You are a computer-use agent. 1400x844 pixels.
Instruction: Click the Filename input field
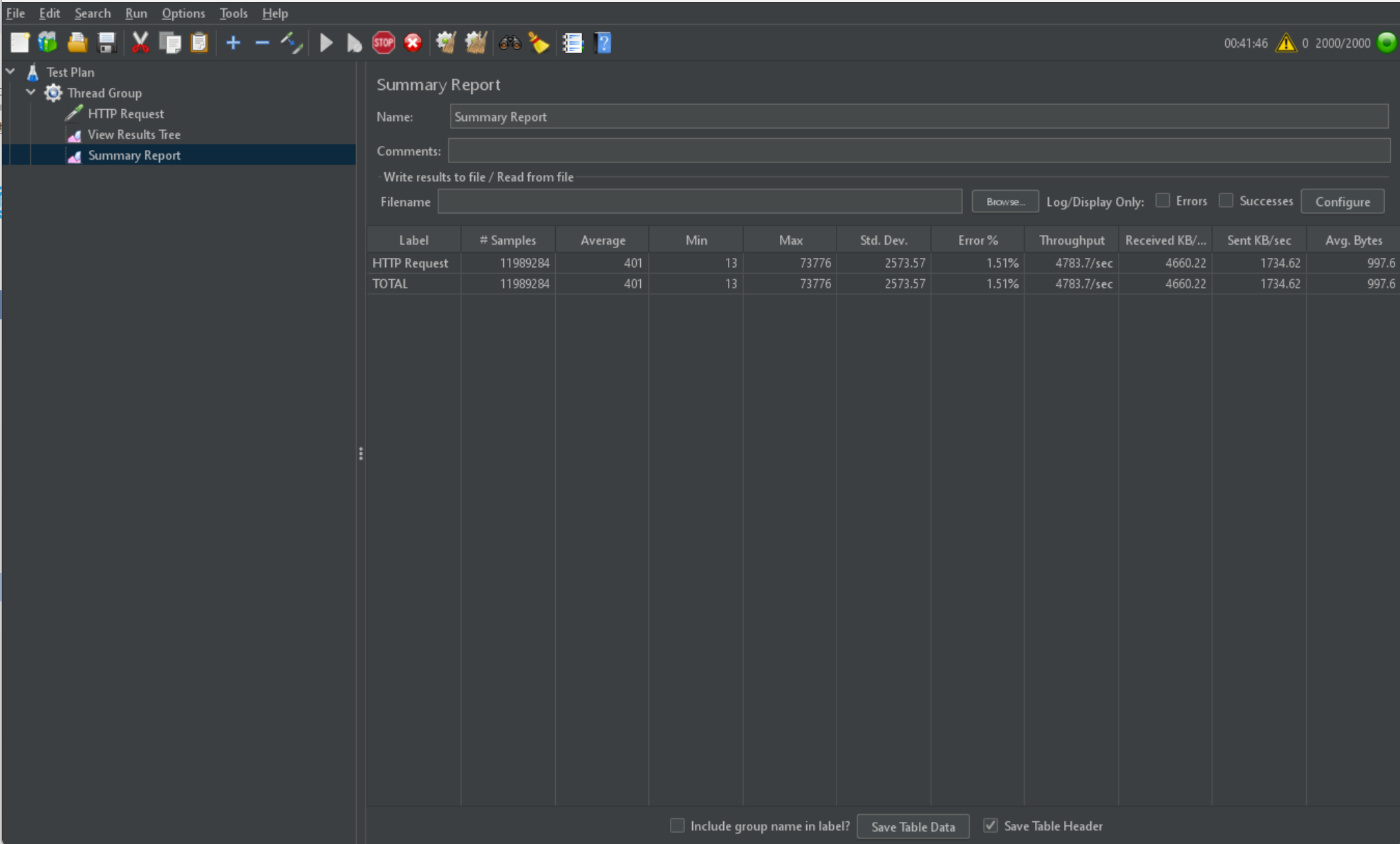click(x=699, y=201)
